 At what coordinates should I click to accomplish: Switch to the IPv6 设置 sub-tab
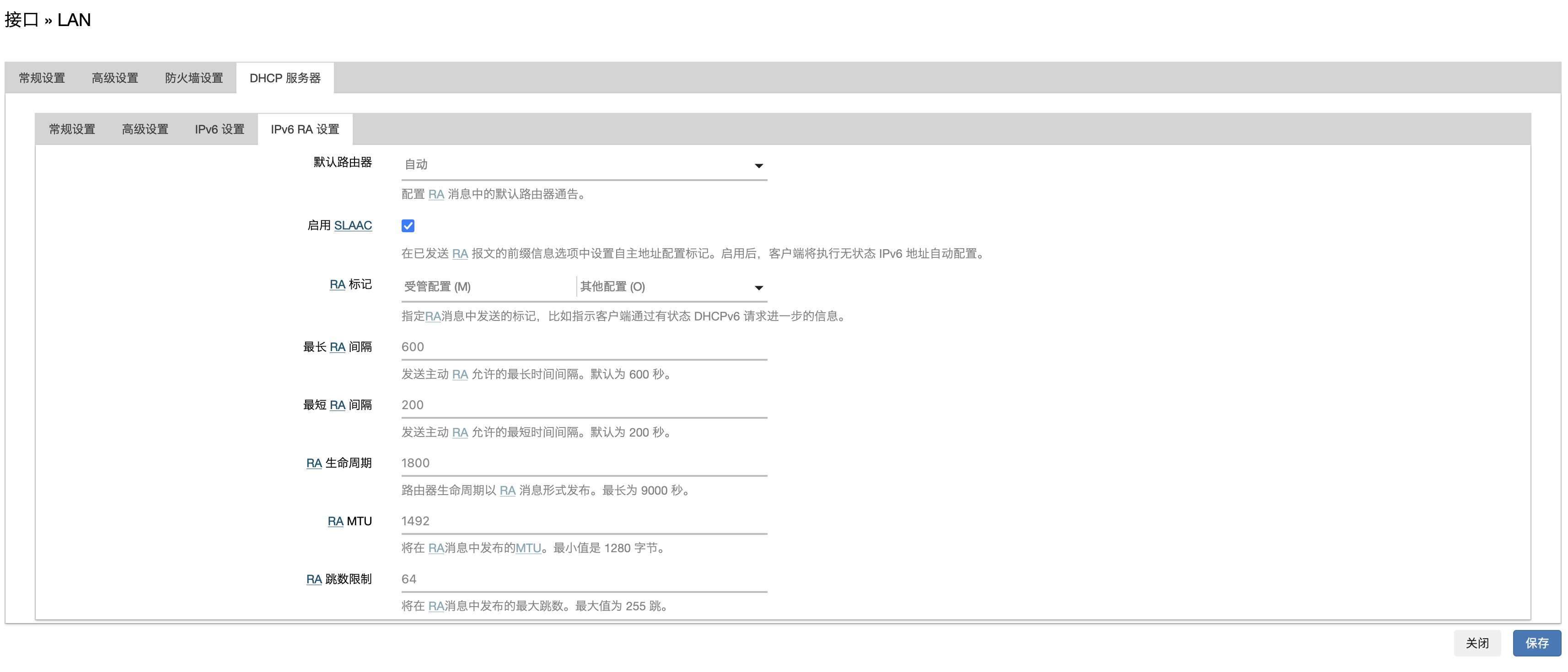pyautogui.click(x=219, y=129)
